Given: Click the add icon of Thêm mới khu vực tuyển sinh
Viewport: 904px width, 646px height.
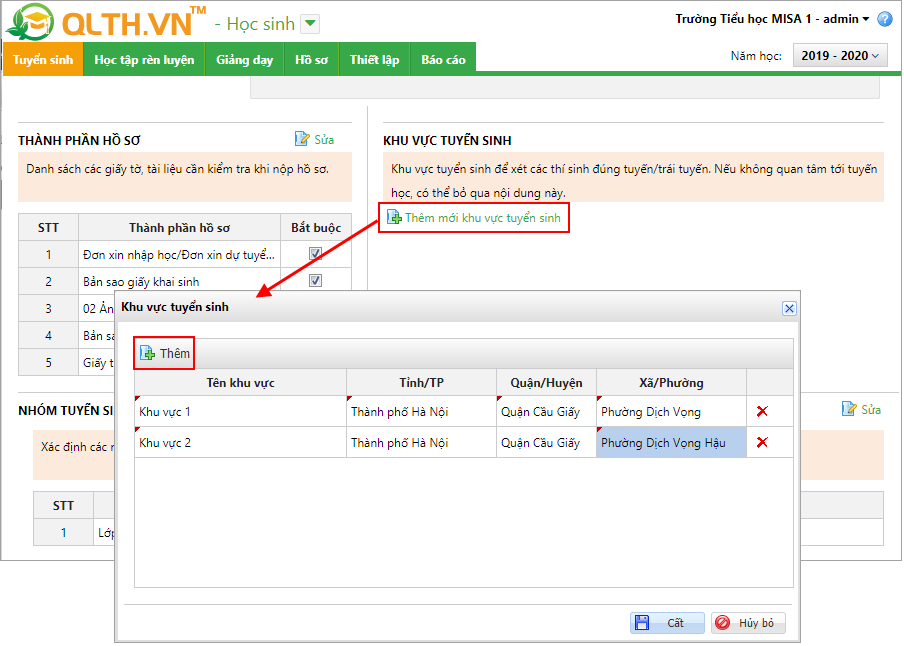Looking at the screenshot, I should 394,217.
